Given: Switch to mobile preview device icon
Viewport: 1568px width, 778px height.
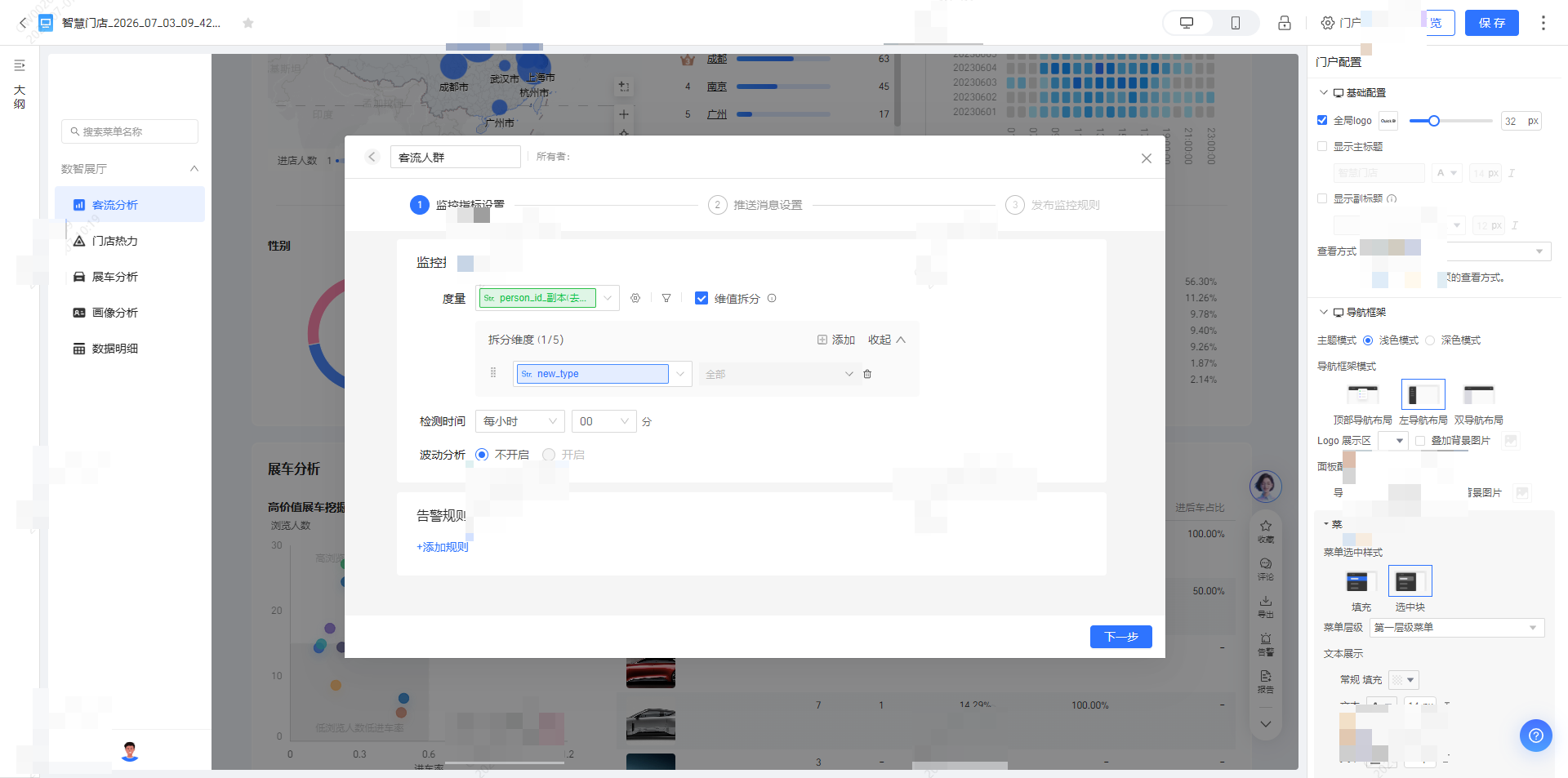Looking at the screenshot, I should pyautogui.click(x=1236, y=23).
